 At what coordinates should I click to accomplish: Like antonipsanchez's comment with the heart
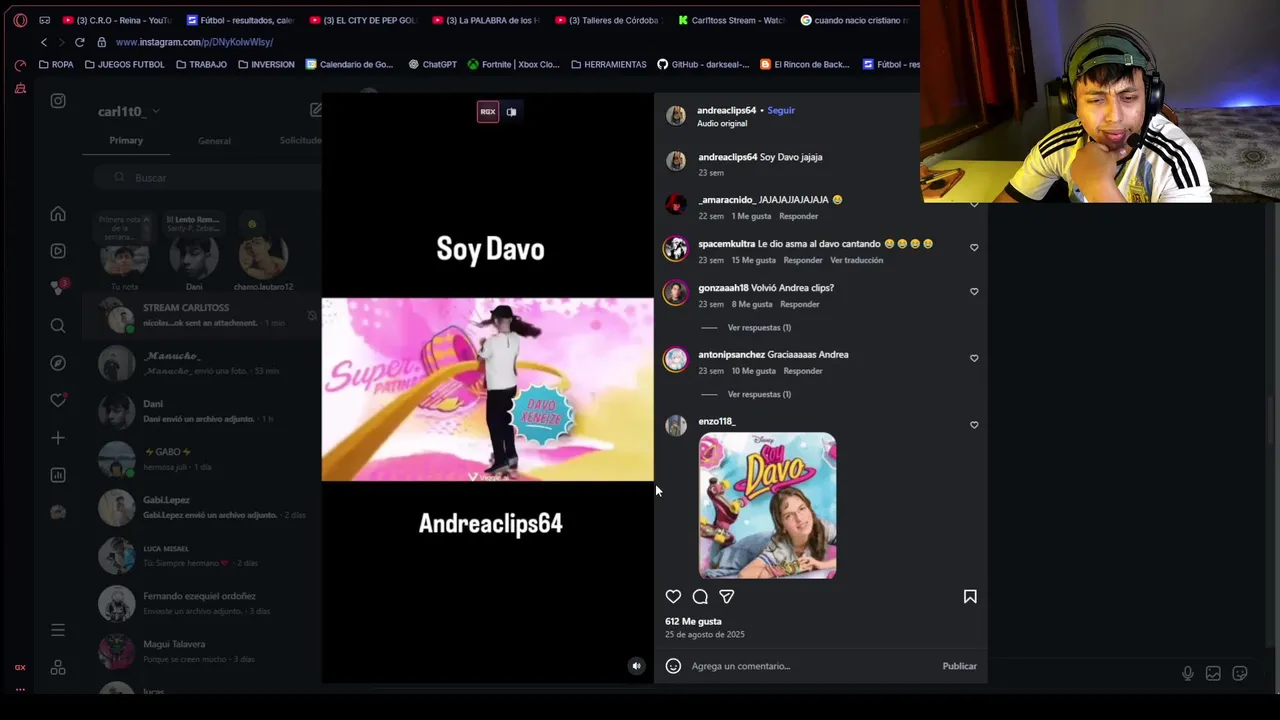click(x=974, y=358)
